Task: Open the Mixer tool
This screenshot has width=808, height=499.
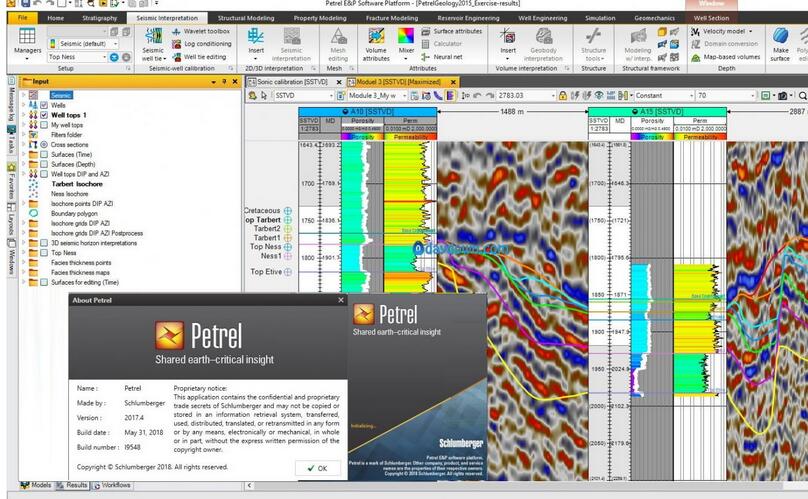Action: 406,43
